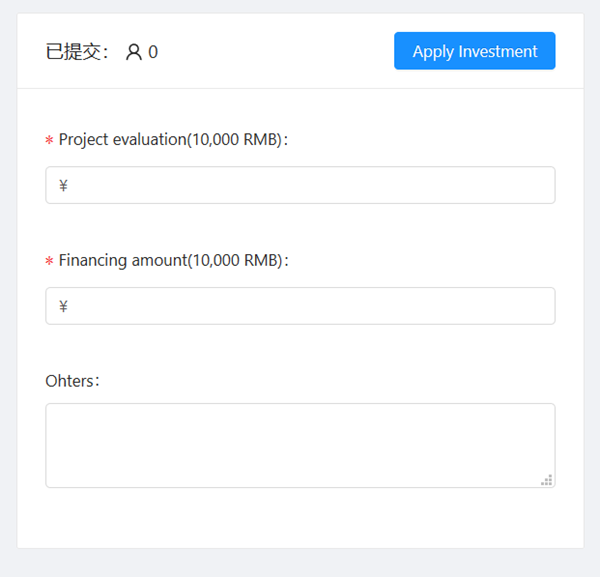Screen dimensions: 600x577
Task: Click the Apply Investment button
Action: [x=474, y=51]
